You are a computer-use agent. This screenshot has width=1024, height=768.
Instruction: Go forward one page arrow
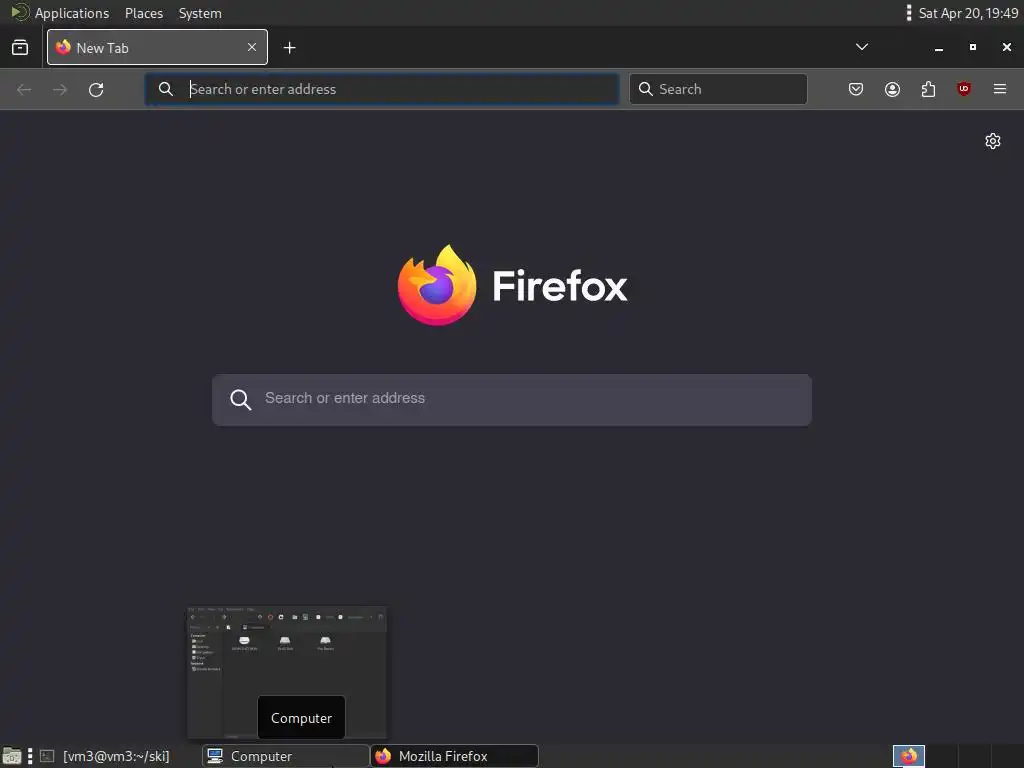(60, 89)
